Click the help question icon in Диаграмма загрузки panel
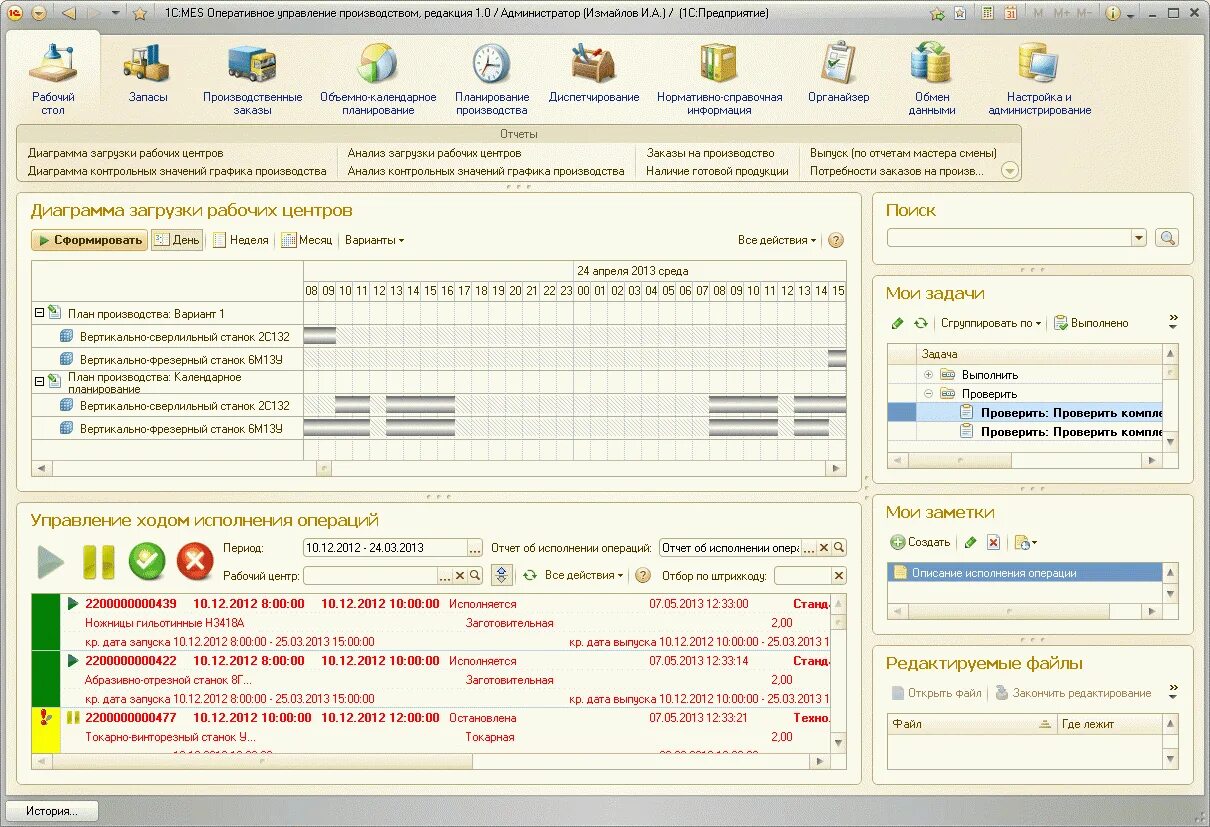This screenshot has height=827, width=1210. 836,240
